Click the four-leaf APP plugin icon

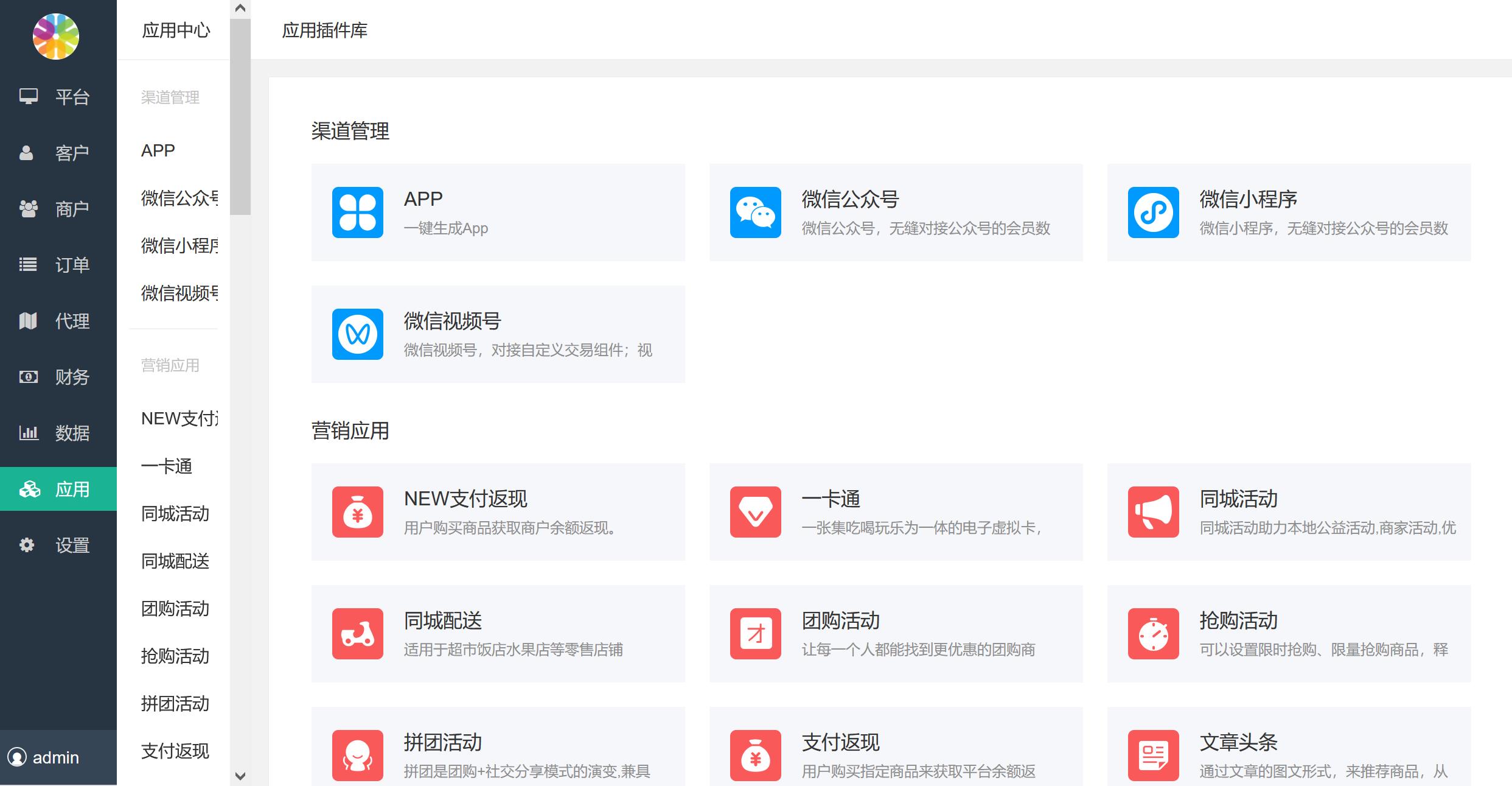click(357, 212)
